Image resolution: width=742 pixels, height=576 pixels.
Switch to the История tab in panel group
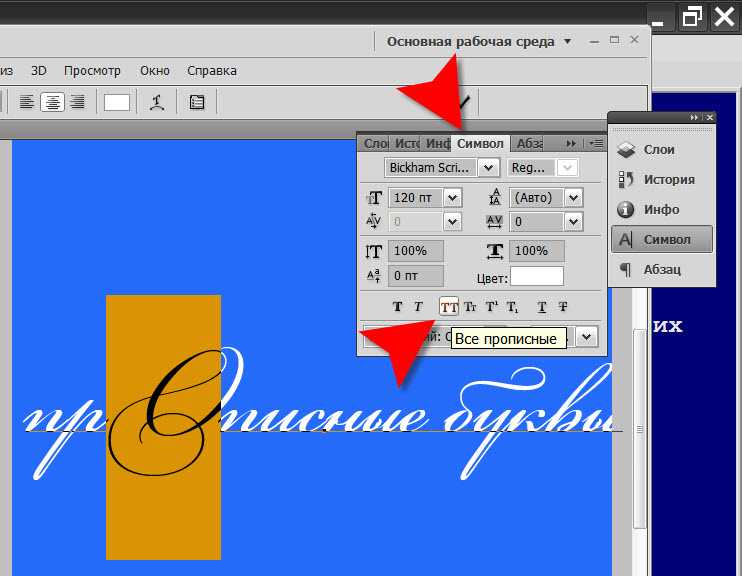406,143
